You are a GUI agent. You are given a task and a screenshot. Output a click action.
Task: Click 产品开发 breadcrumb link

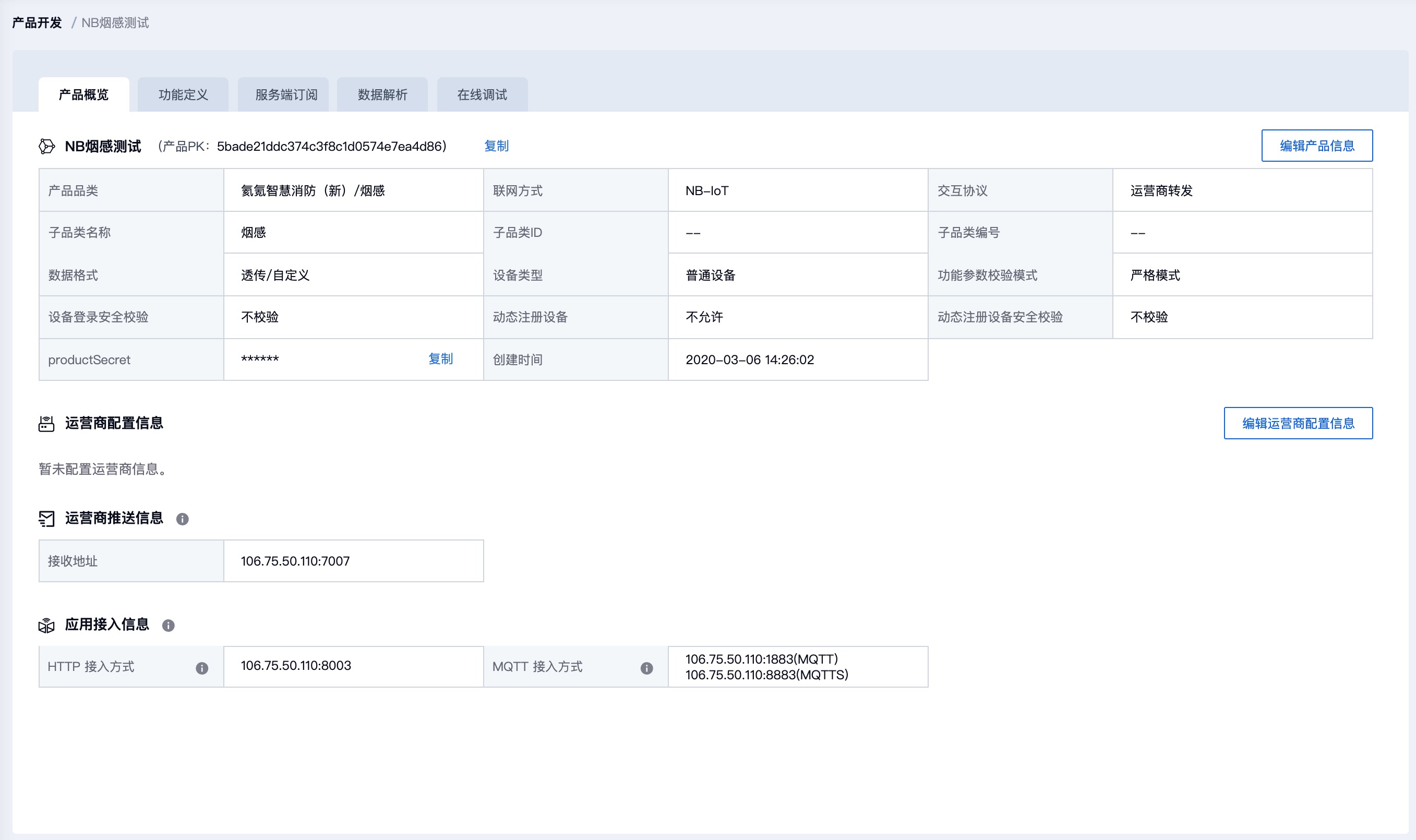(x=37, y=22)
